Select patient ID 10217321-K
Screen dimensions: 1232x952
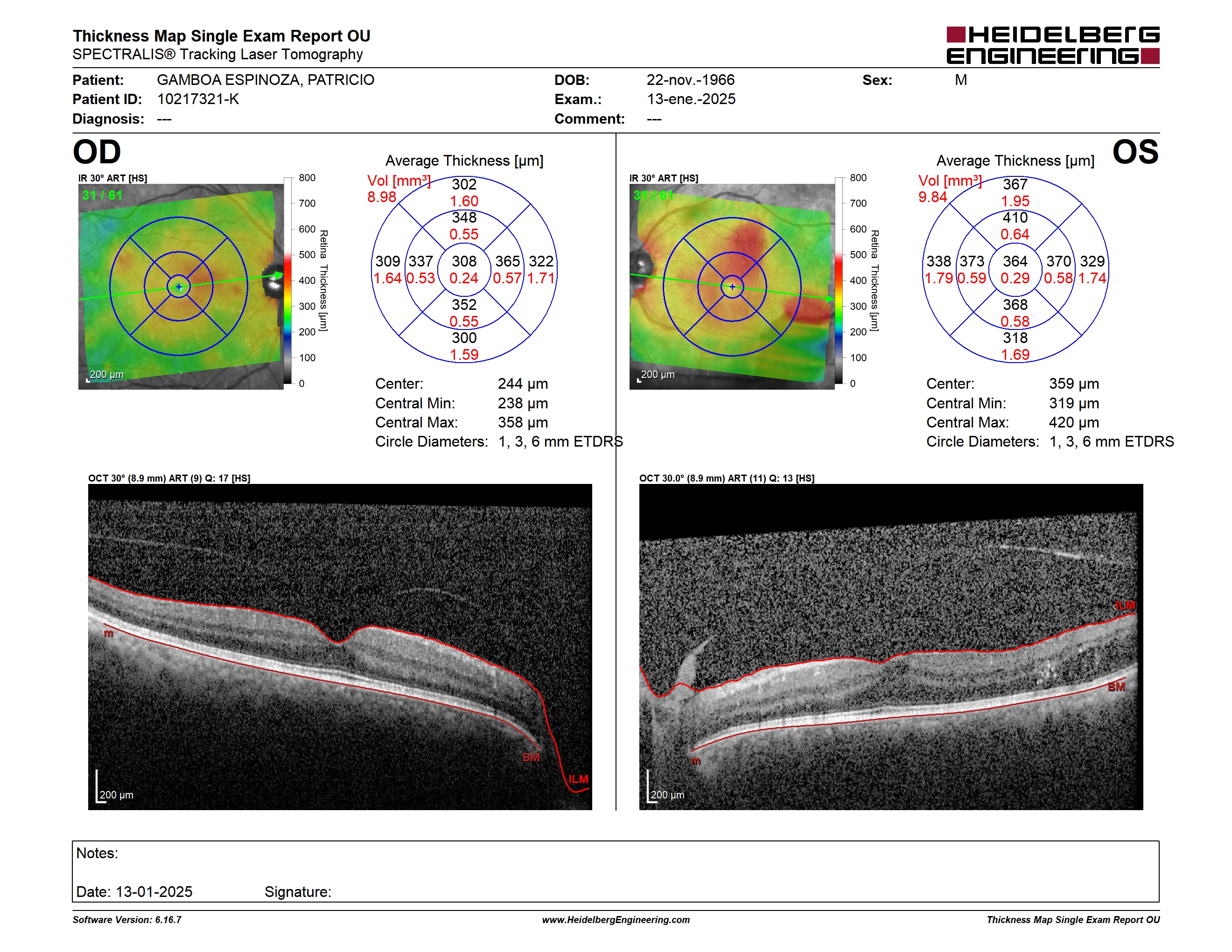pos(198,99)
